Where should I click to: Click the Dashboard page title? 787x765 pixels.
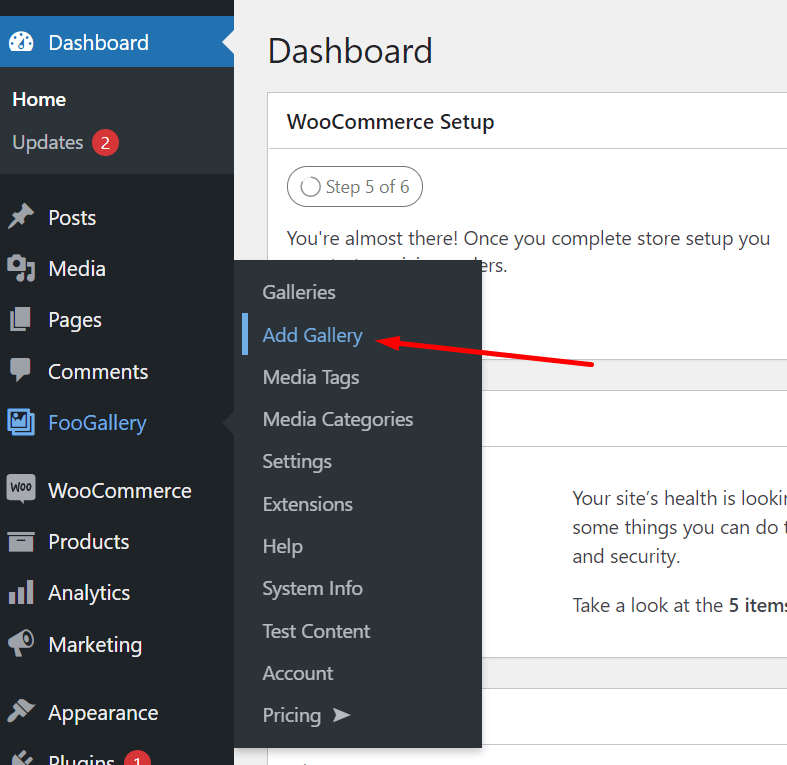tap(350, 51)
